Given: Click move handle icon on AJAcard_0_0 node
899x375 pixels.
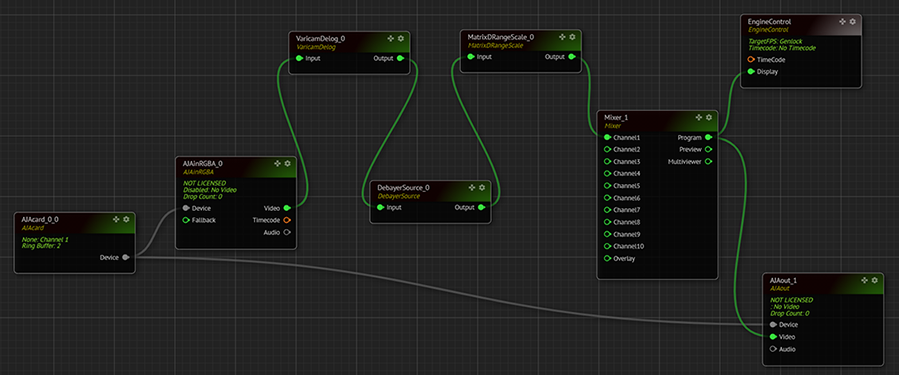Looking at the screenshot, I should (116, 219).
